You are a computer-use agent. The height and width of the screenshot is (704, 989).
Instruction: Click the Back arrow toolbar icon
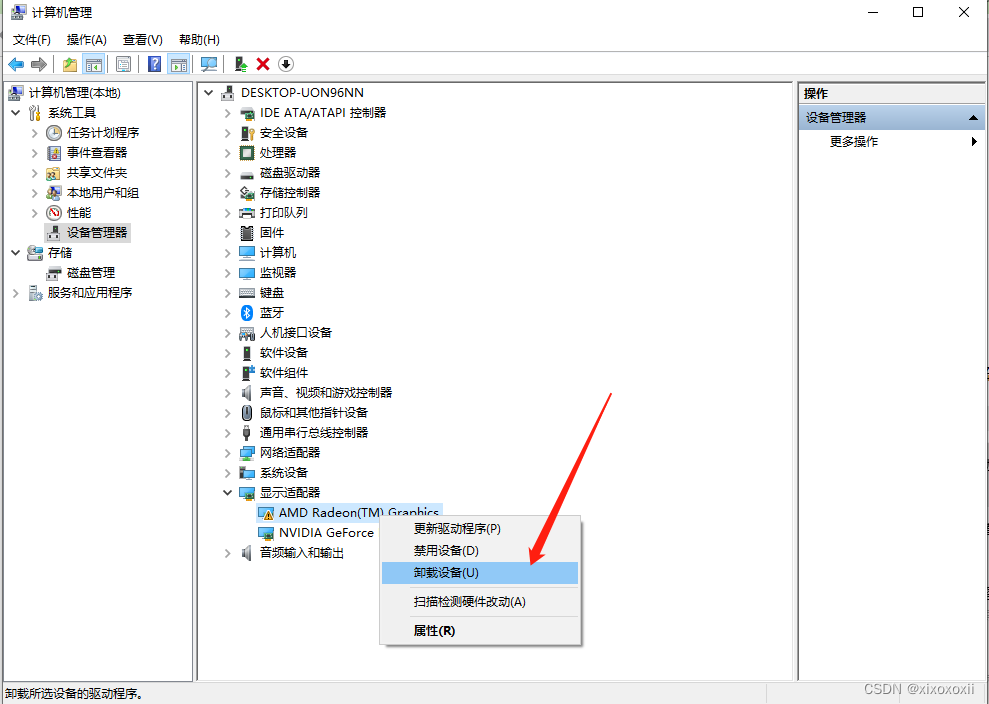pos(16,64)
